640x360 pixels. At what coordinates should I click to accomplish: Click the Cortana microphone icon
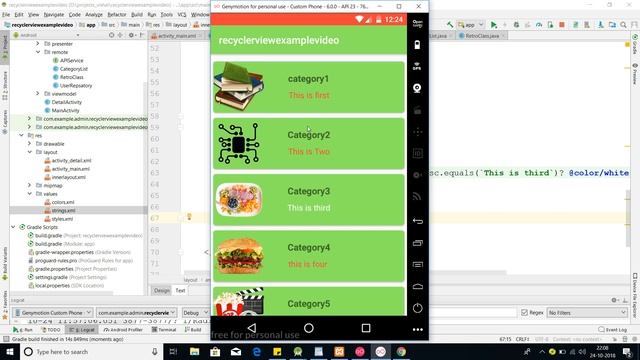point(155,351)
